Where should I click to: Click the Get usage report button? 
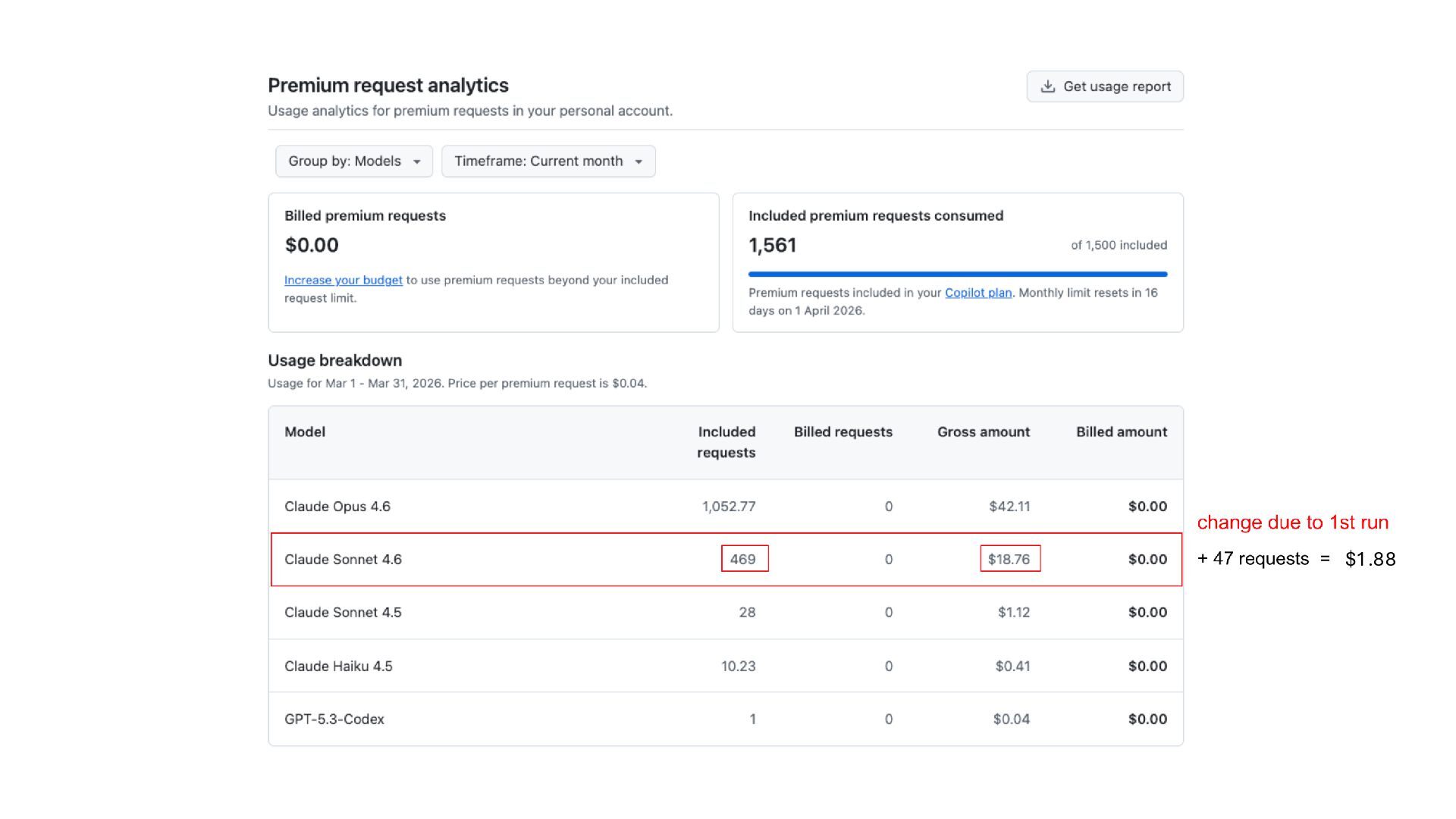(1105, 86)
